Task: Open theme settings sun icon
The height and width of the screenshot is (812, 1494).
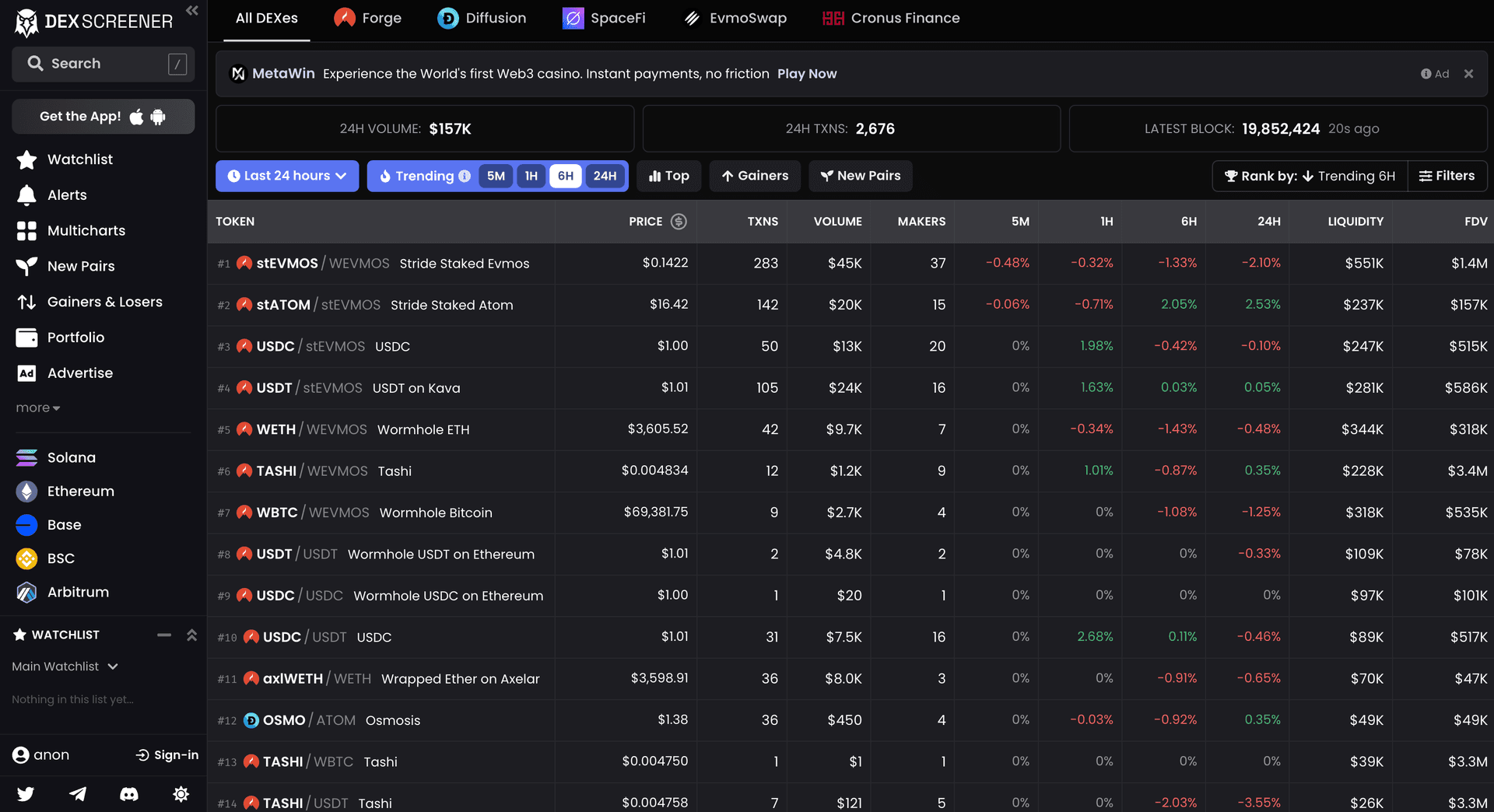Action: click(x=181, y=794)
